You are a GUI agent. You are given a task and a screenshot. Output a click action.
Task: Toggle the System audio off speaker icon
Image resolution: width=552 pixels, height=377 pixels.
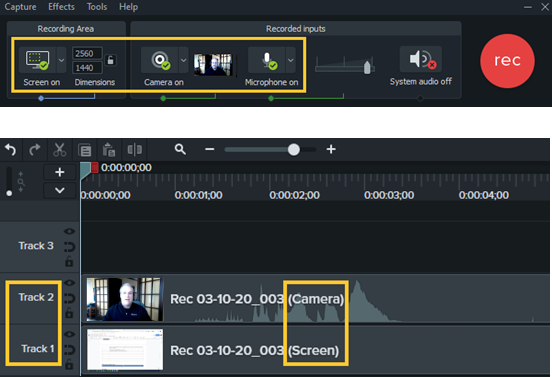click(421, 59)
